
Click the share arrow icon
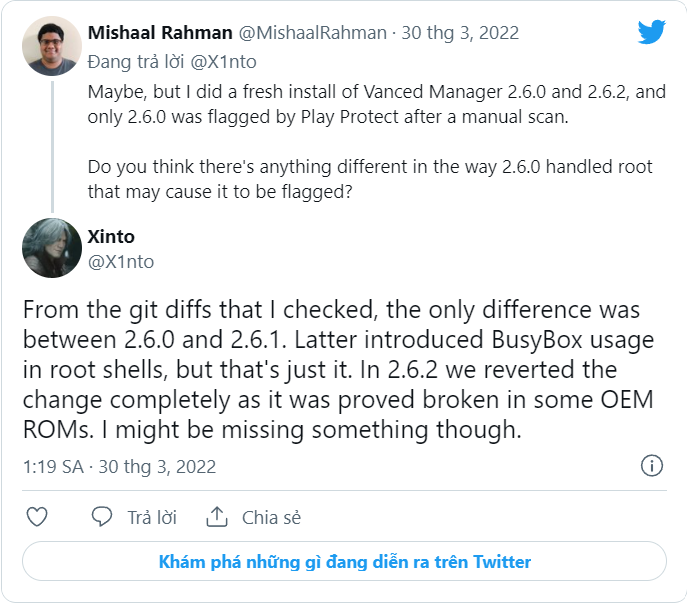(x=216, y=517)
